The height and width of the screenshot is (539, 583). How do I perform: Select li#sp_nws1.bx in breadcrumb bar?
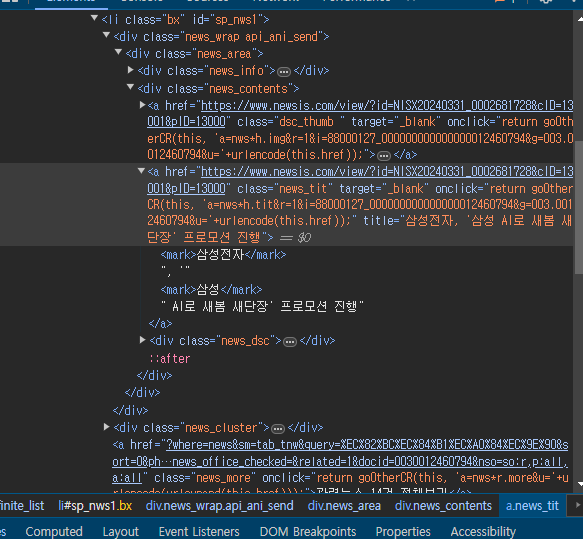coord(95,506)
